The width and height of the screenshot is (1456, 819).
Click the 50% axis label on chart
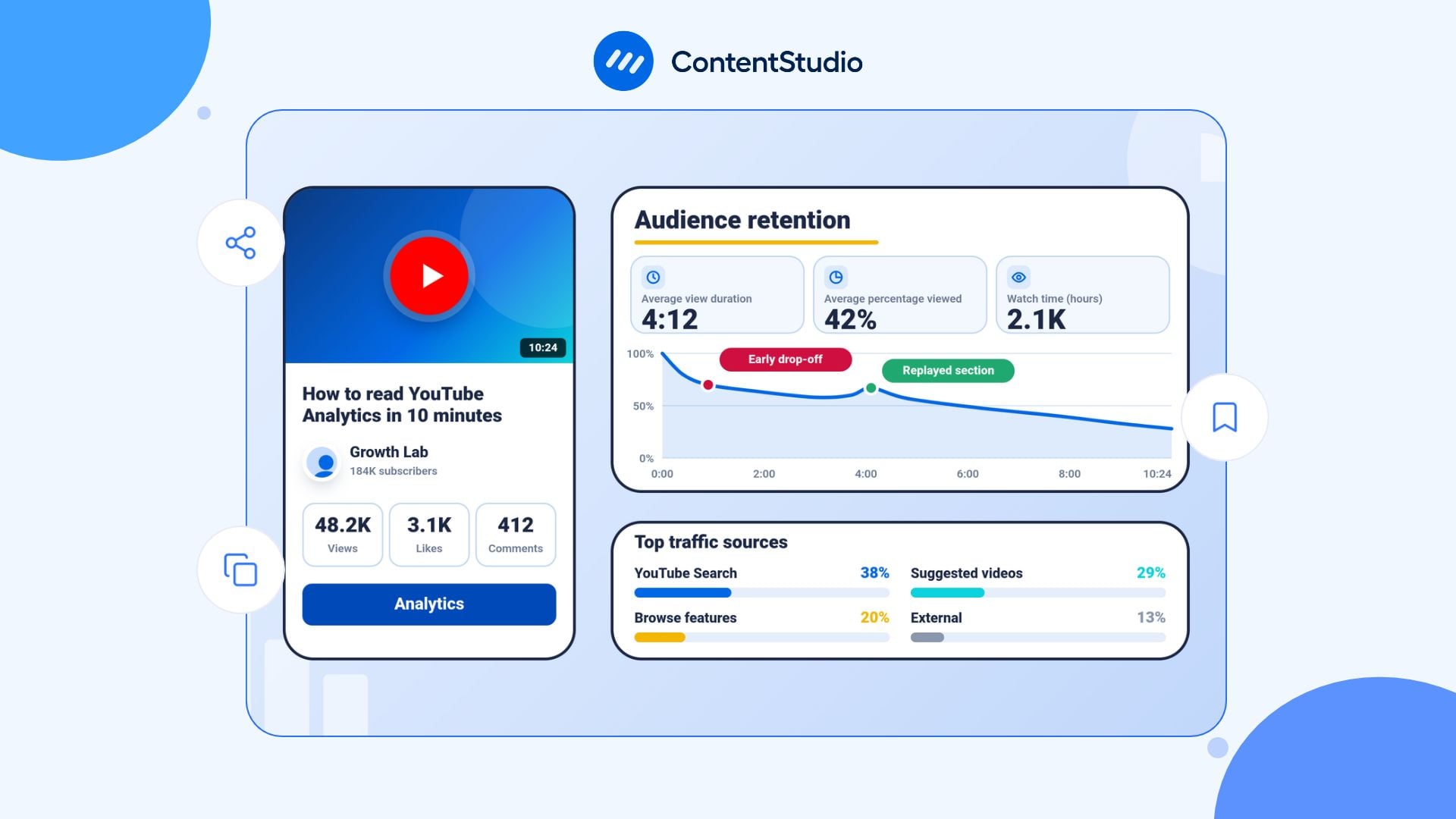coord(643,406)
